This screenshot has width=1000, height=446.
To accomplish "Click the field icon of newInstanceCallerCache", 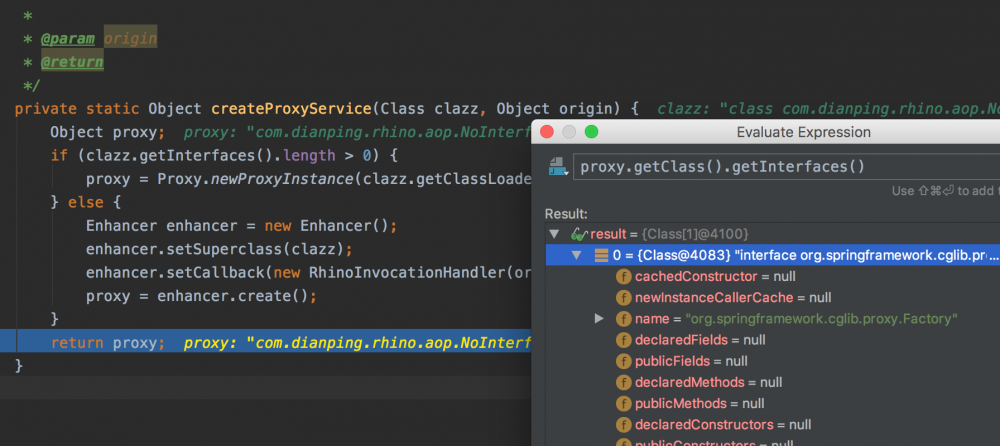I will [x=623, y=298].
